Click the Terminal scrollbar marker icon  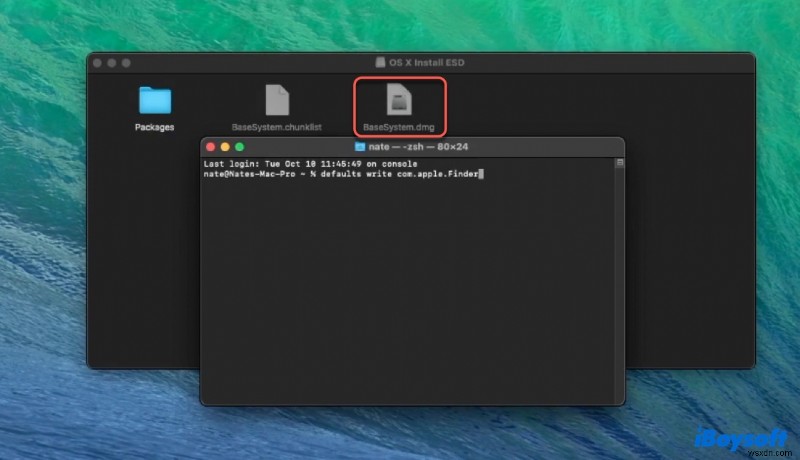pos(620,163)
